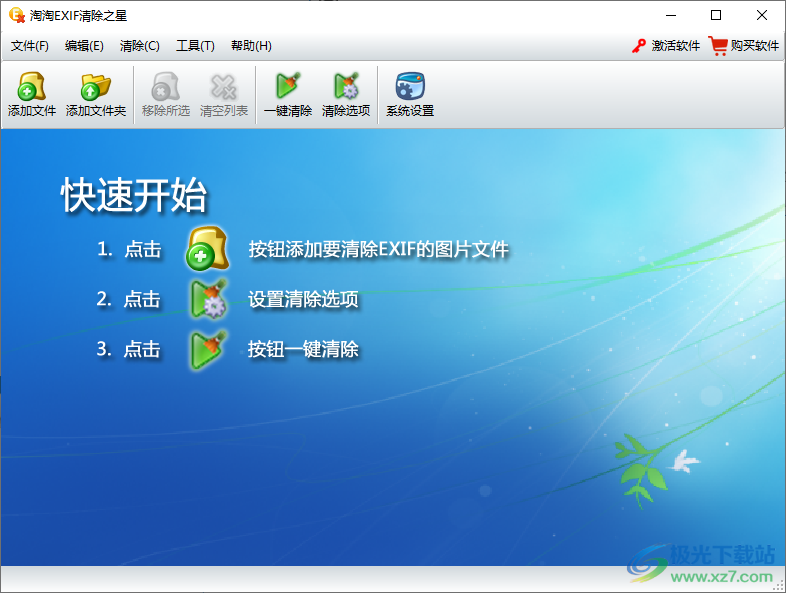This screenshot has height=593, width=786.
Task: Click the app logo in the title bar
Action: tap(17, 16)
